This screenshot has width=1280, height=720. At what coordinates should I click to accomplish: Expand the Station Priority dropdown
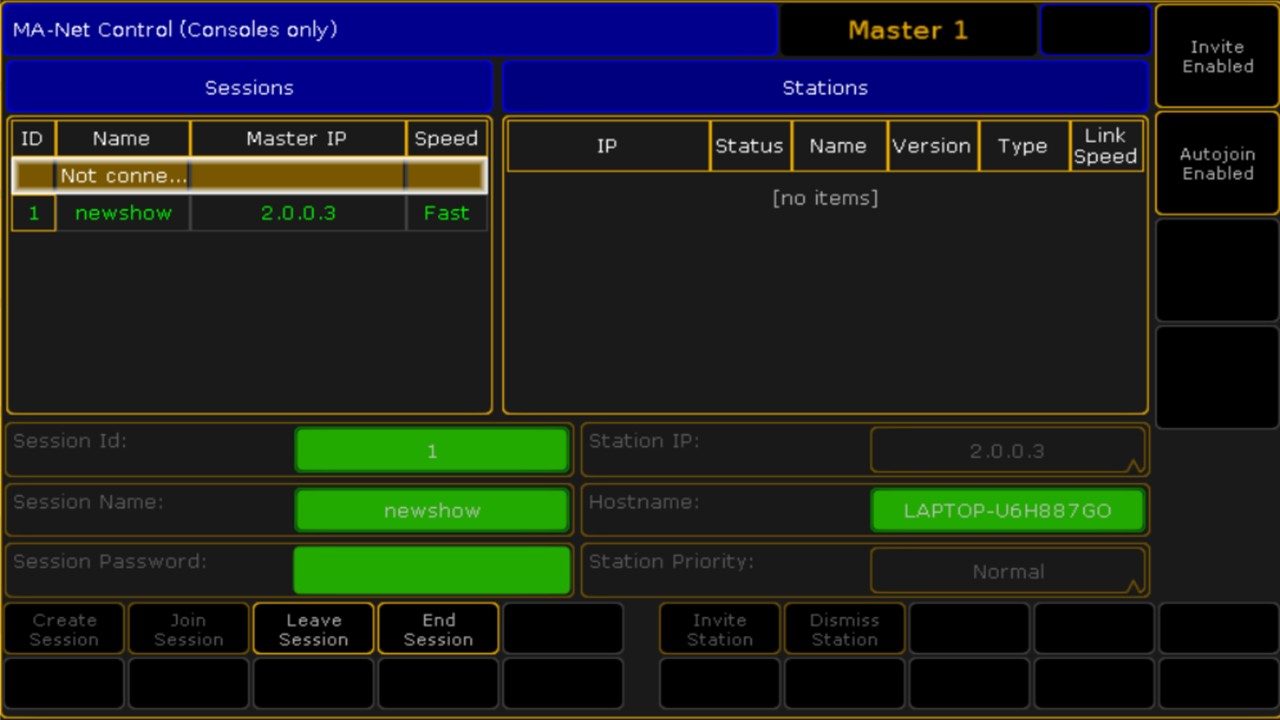pyautogui.click(x=1008, y=572)
